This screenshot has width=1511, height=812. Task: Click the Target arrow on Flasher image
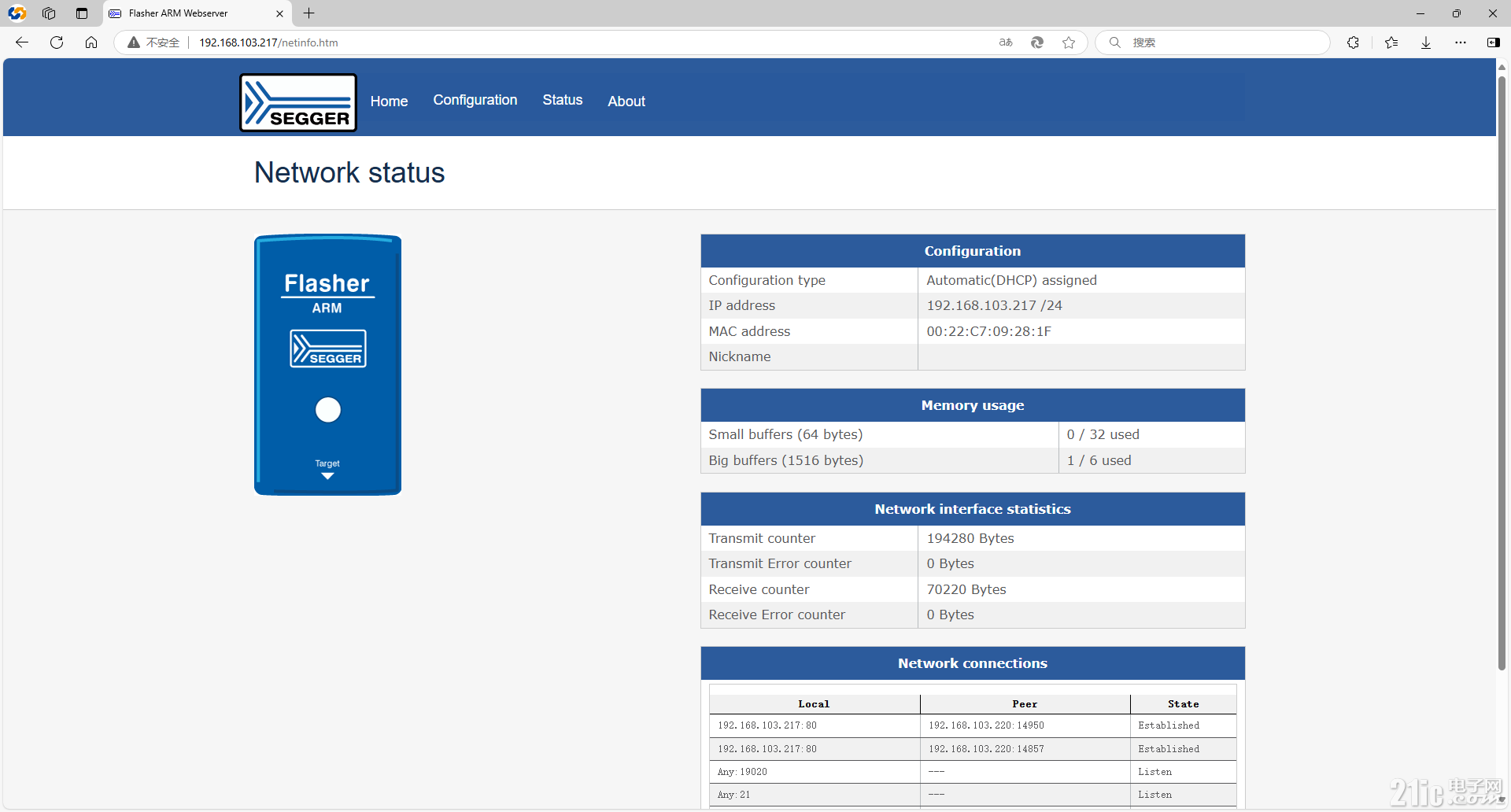tap(327, 476)
